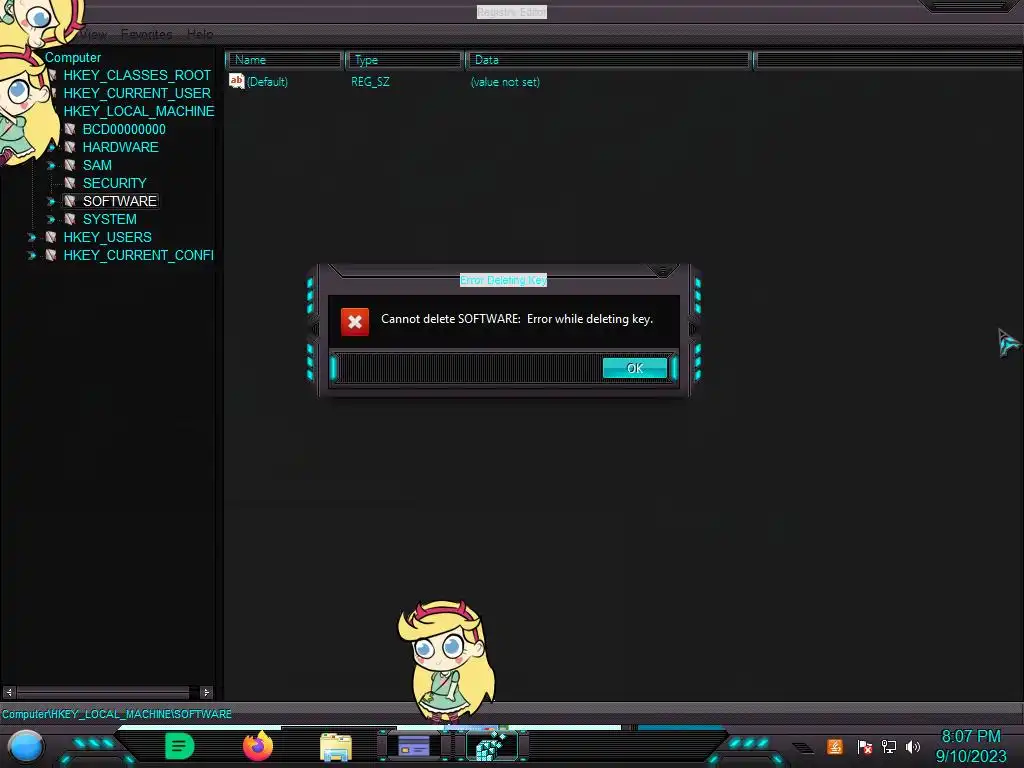Click the red error X icon in dialog
Image resolution: width=1024 pixels, height=768 pixels.
pyautogui.click(x=355, y=321)
